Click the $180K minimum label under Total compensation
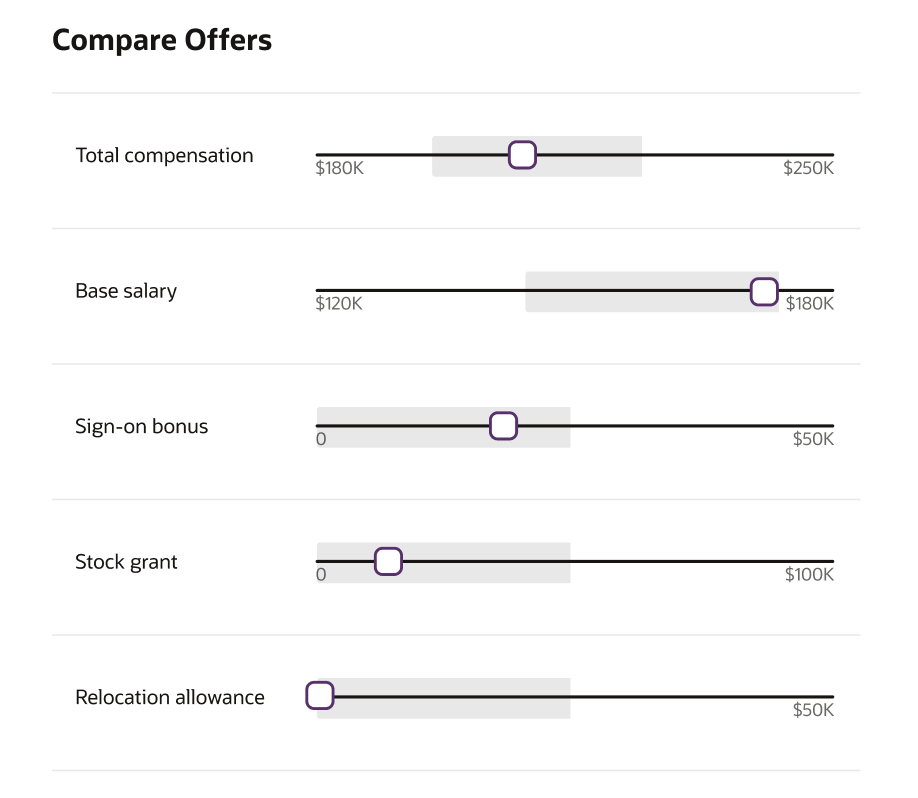This screenshot has height=798, width=918. (339, 168)
